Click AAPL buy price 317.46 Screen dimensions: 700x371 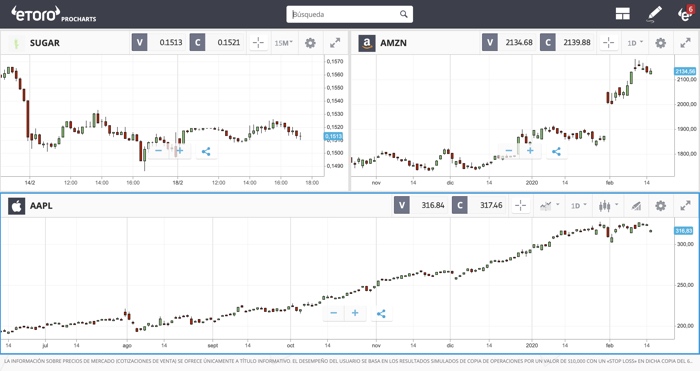(491, 205)
